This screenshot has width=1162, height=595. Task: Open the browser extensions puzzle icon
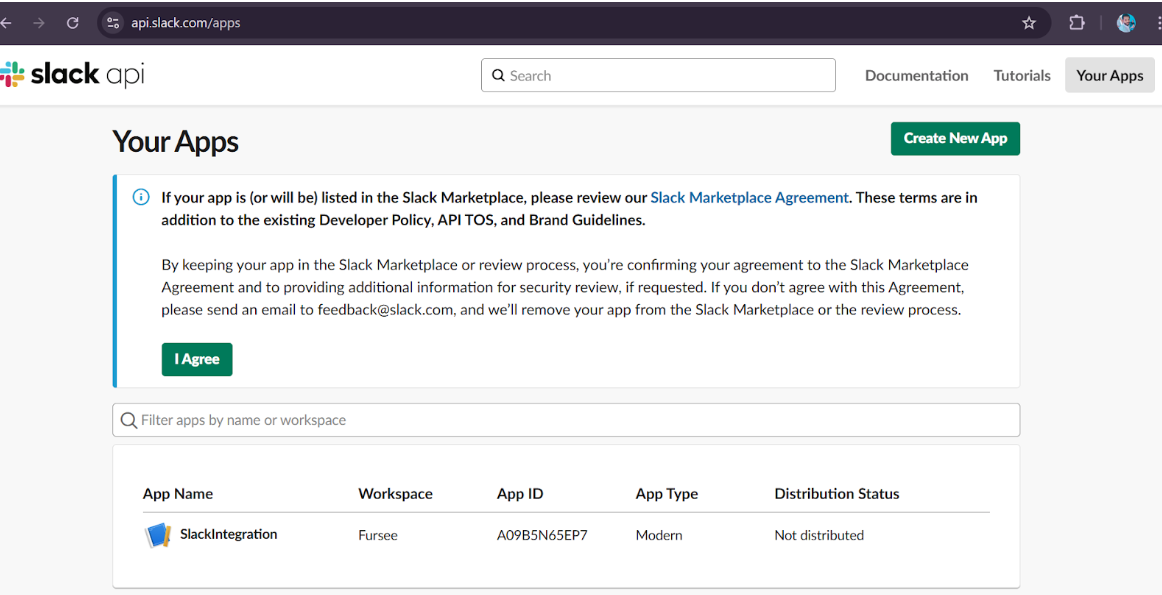point(1077,23)
